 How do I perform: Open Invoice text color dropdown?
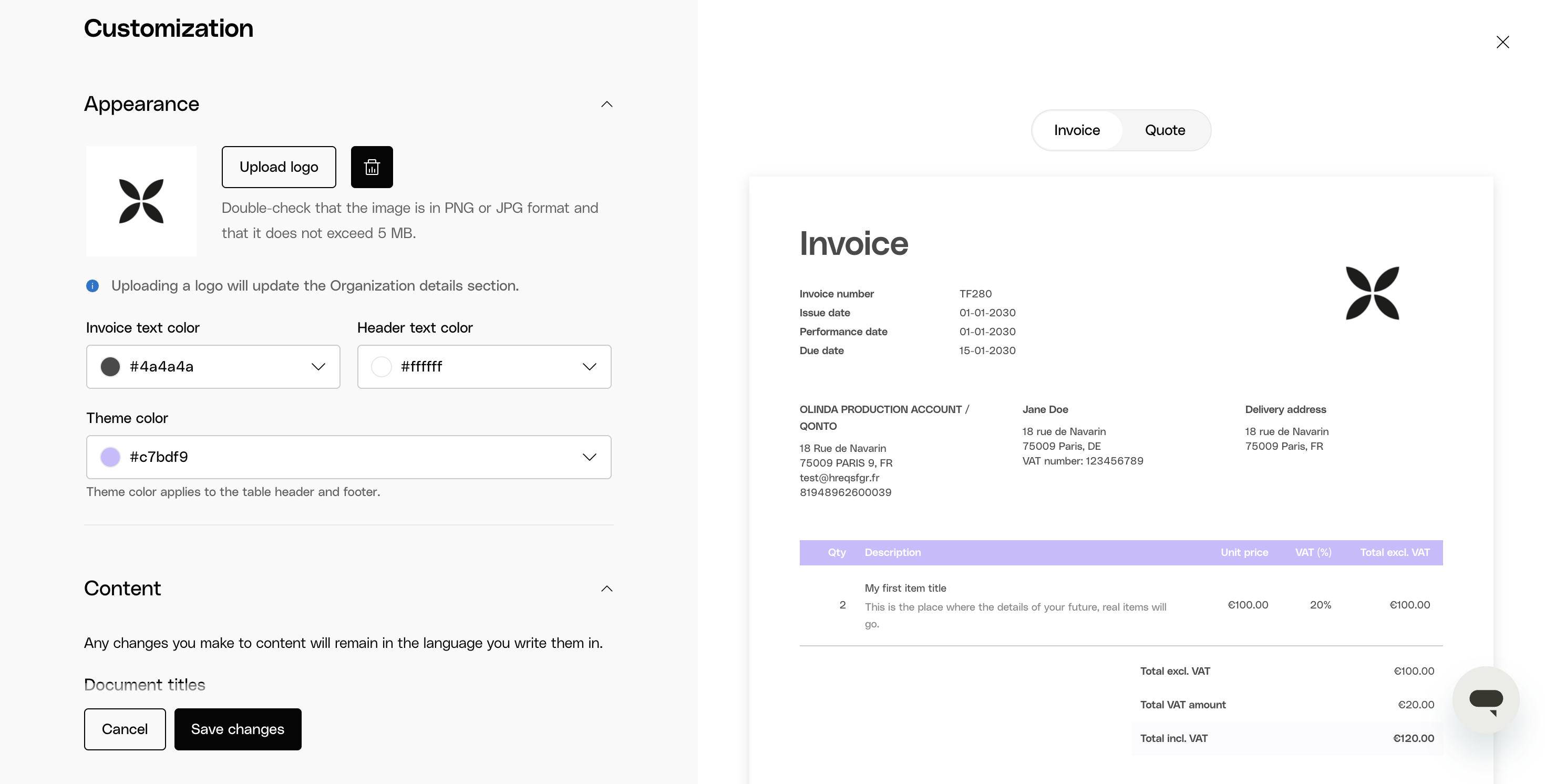(x=318, y=366)
